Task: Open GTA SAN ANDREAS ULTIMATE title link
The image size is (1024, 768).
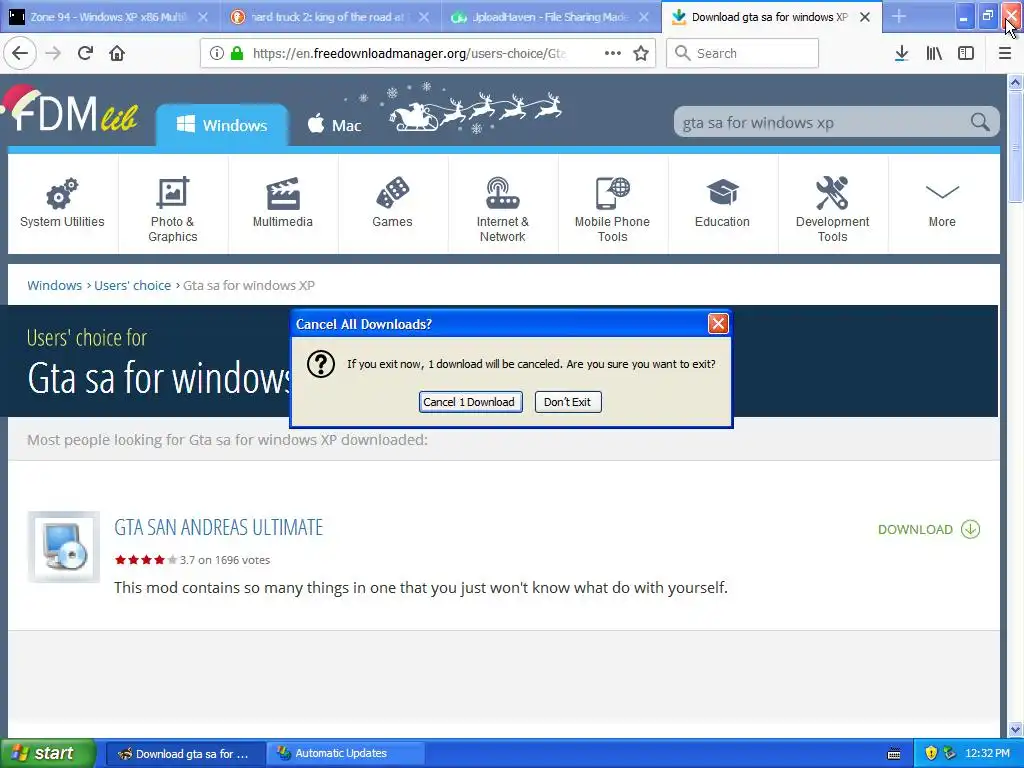Action: pyautogui.click(x=219, y=527)
